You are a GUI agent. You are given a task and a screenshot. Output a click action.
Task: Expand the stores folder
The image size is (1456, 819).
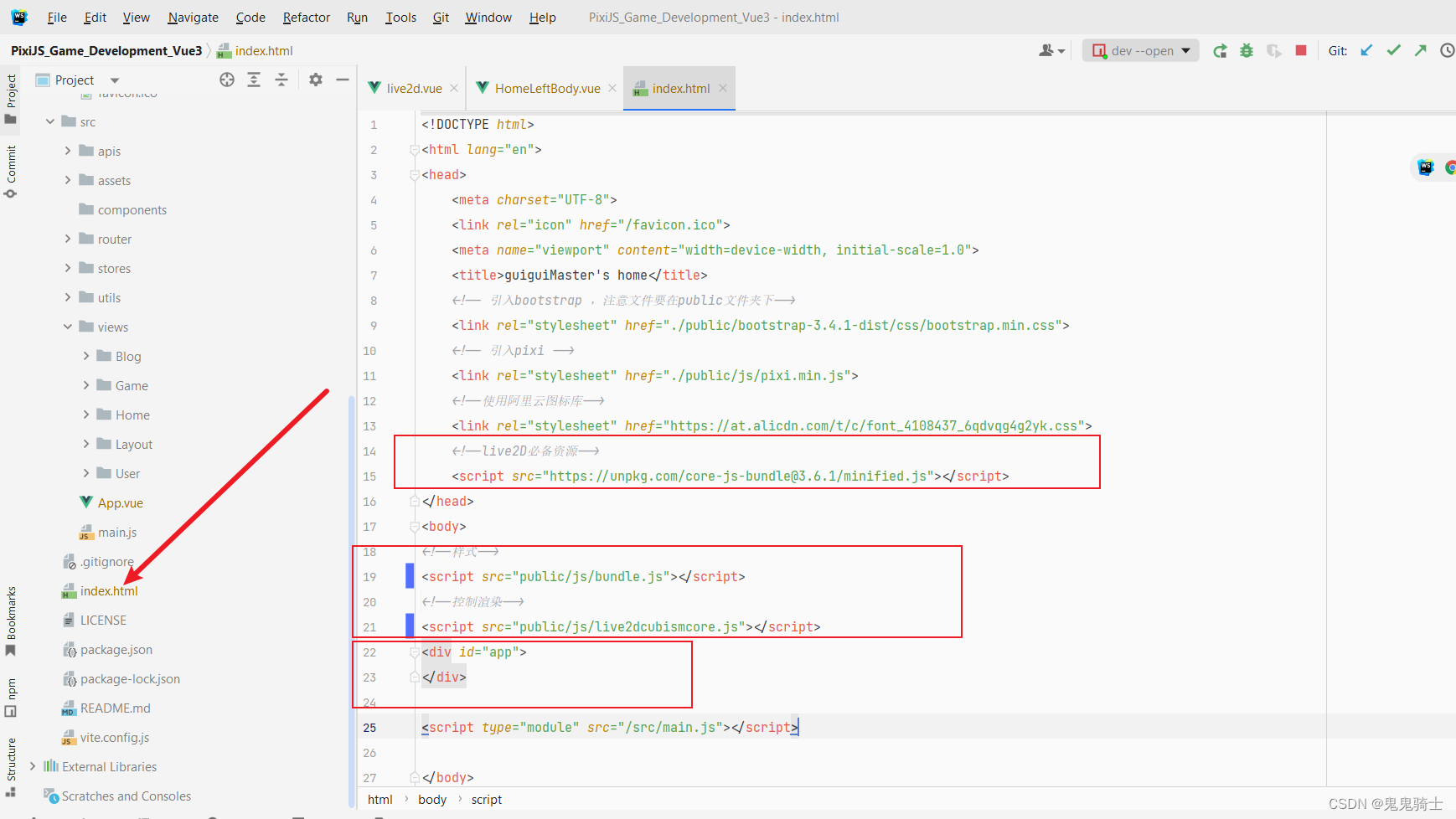click(x=68, y=268)
